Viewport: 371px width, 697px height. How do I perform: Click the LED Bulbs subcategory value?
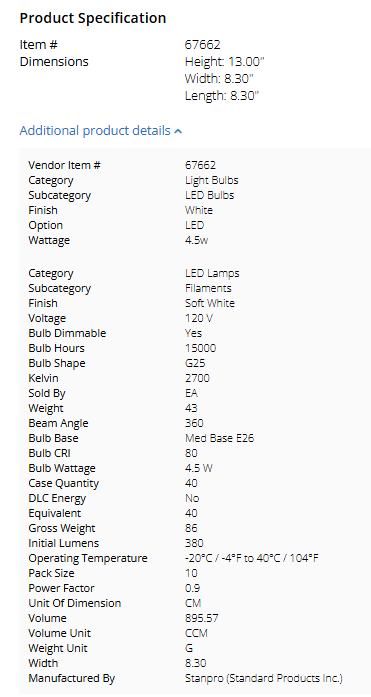tap(209, 196)
